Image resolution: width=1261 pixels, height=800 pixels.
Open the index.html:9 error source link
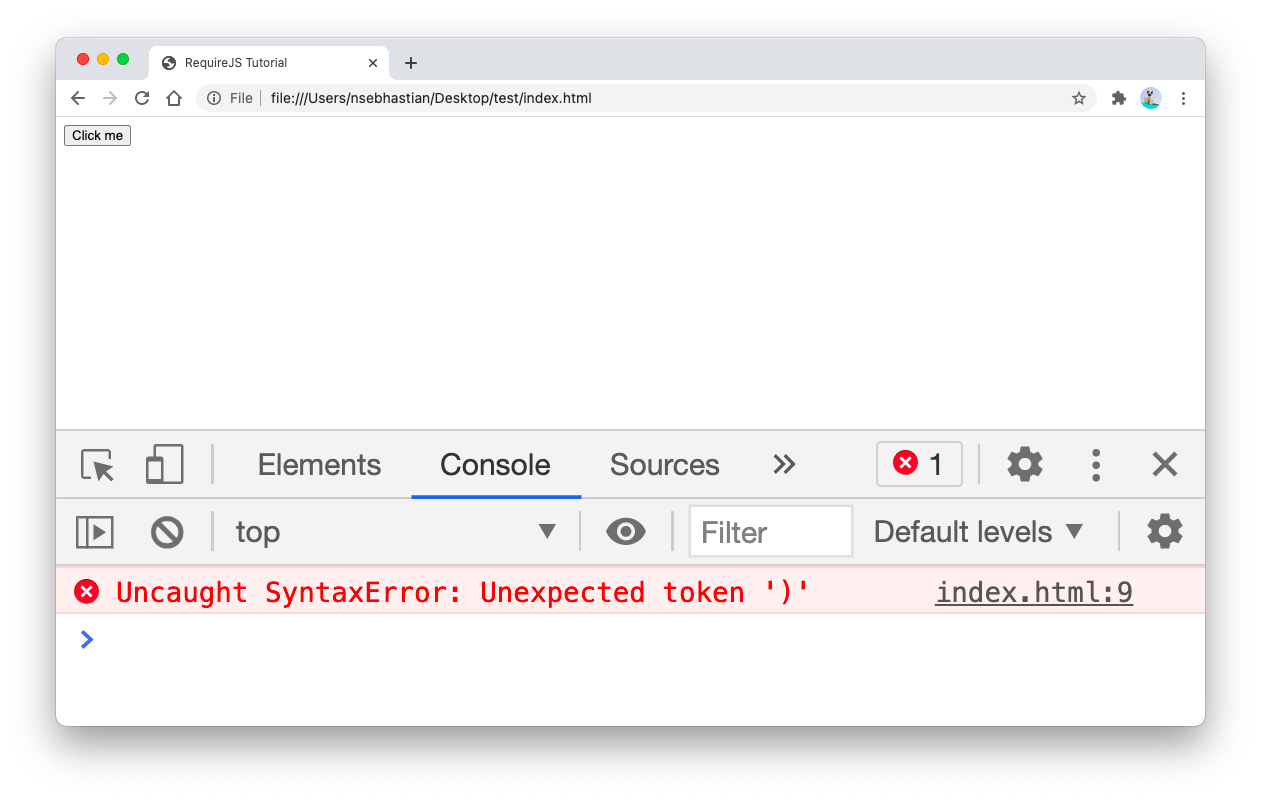pos(1033,591)
